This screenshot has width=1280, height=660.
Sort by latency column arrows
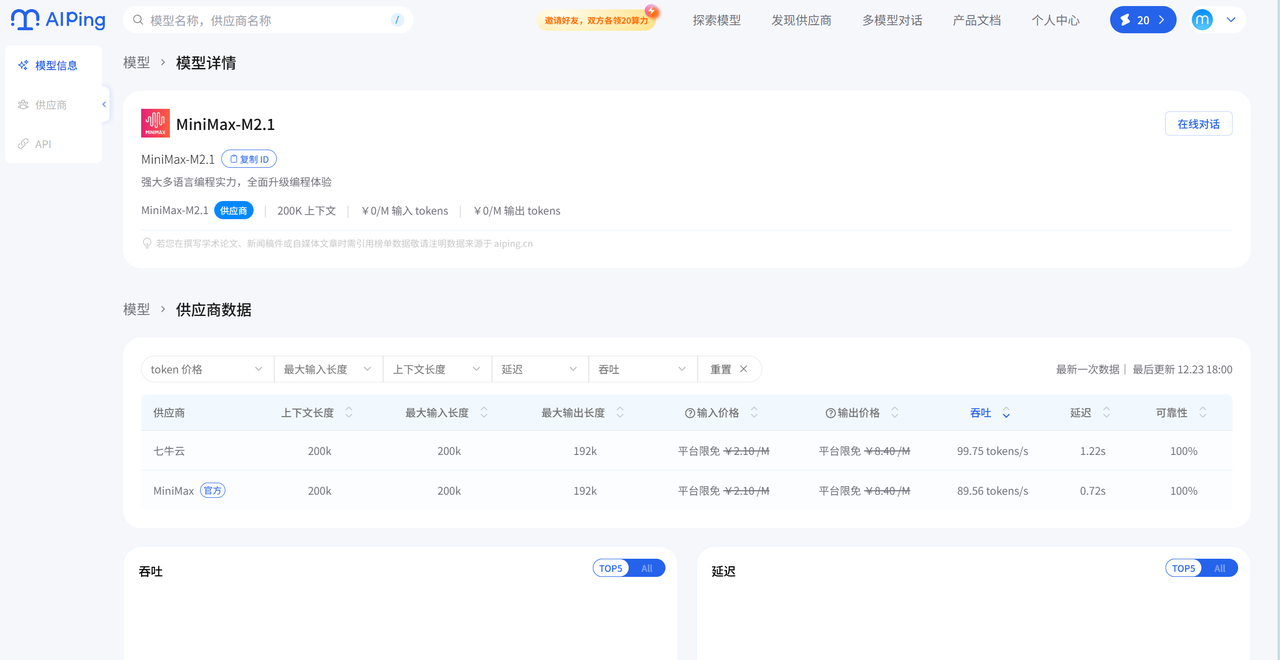[1106, 412]
